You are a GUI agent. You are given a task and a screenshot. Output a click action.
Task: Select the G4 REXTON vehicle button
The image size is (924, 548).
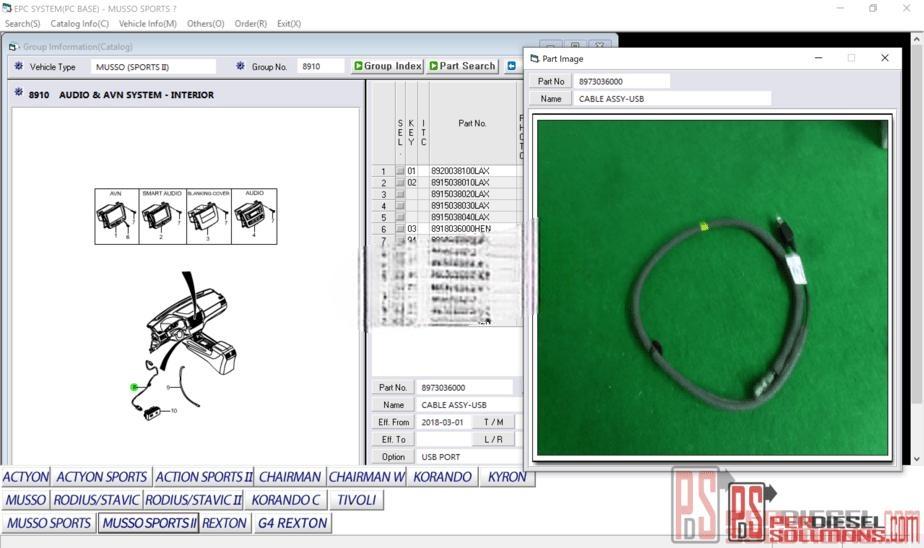coord(292,523)
